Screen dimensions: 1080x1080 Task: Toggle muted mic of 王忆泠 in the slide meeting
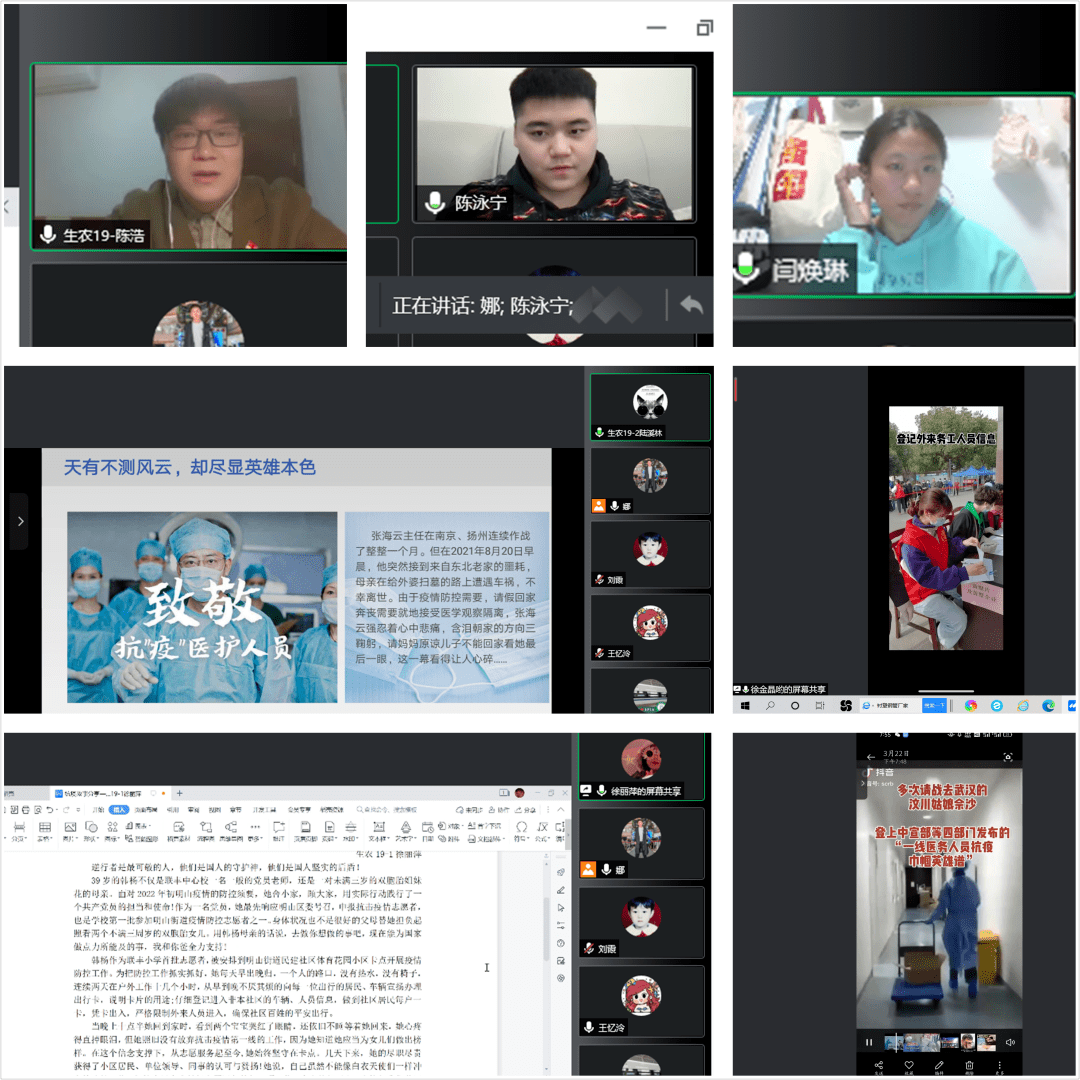tap(599, 653)
